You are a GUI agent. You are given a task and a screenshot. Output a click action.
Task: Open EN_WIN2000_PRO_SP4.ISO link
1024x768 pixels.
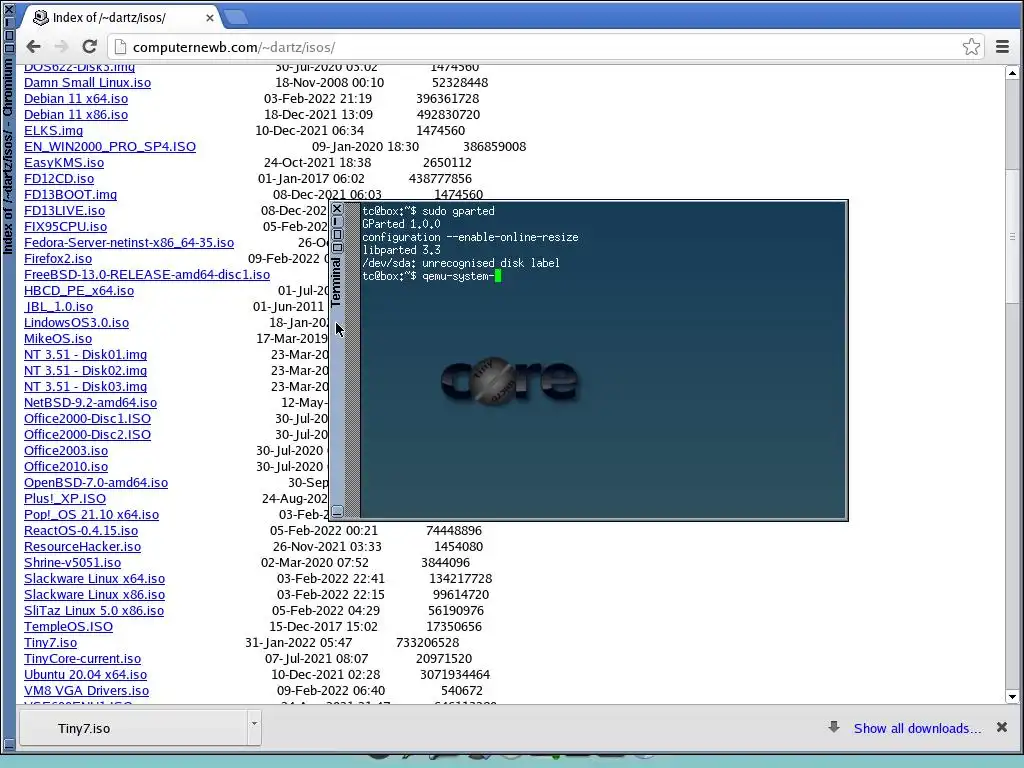110,147
